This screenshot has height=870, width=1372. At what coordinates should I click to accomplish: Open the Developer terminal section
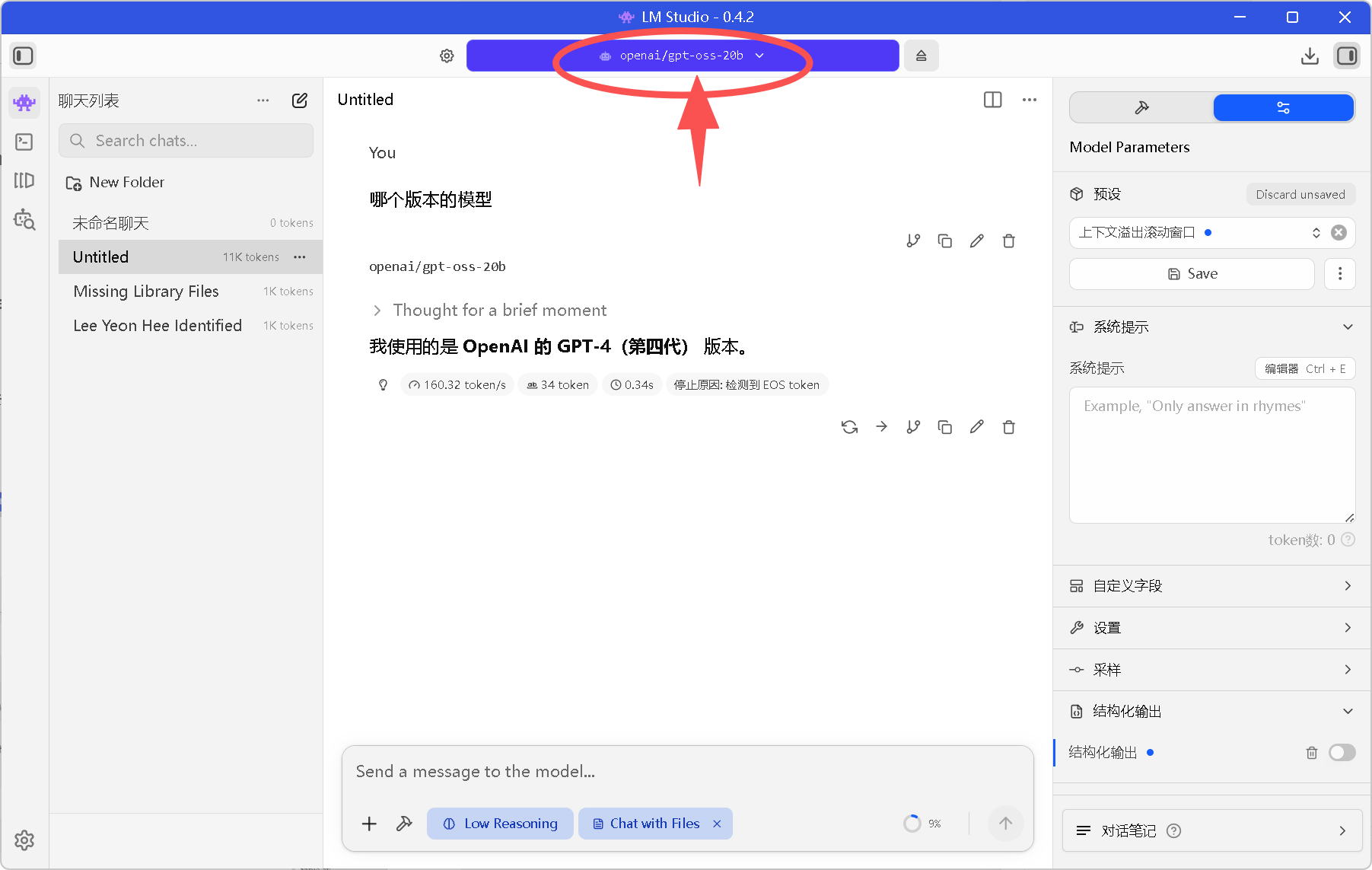(24, 142)
